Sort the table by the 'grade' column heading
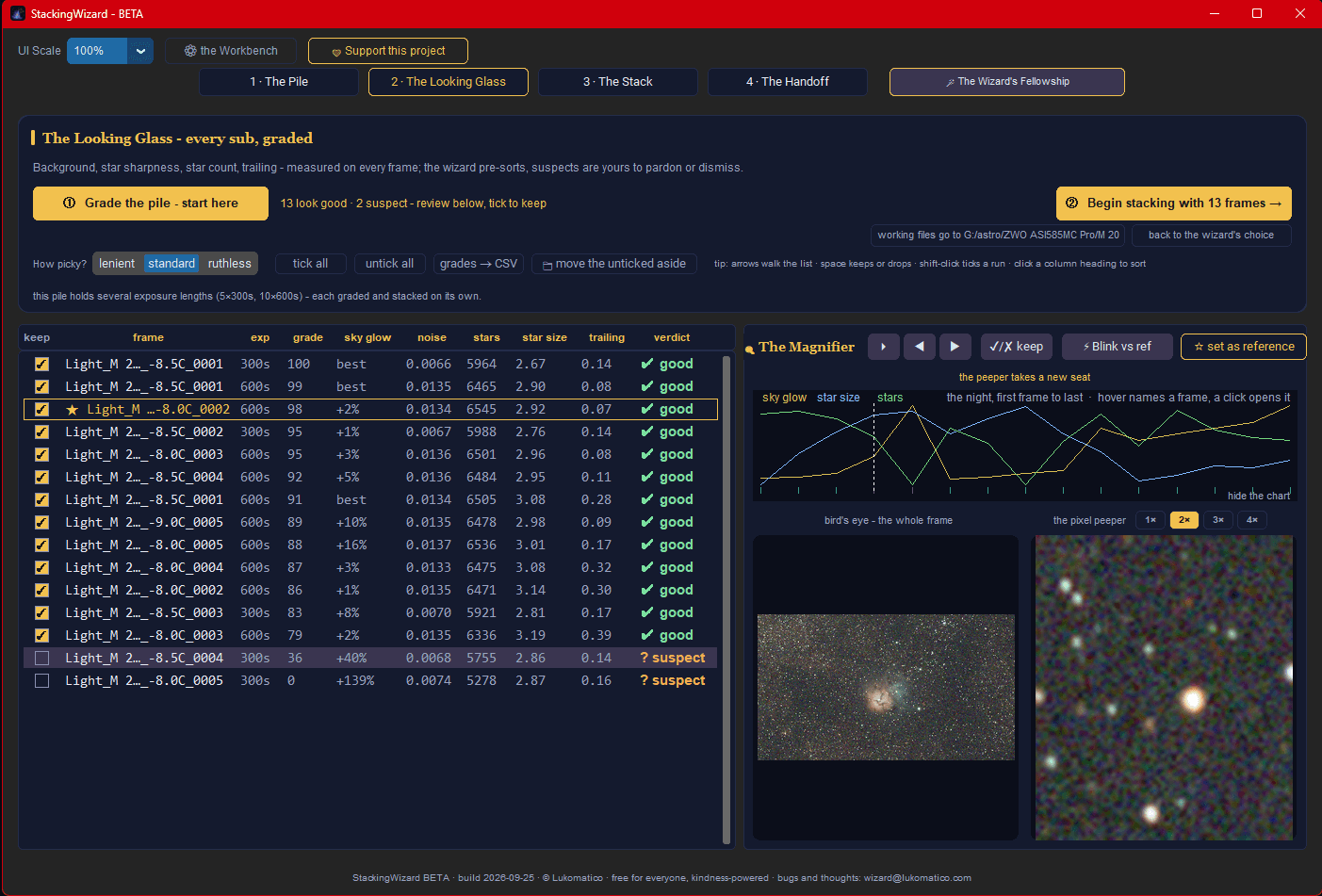 point(308,337)
